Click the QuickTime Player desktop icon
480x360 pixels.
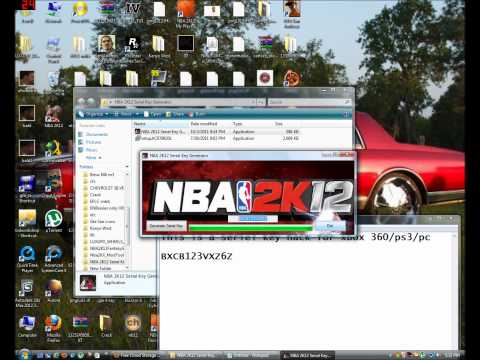coord(27,258)
